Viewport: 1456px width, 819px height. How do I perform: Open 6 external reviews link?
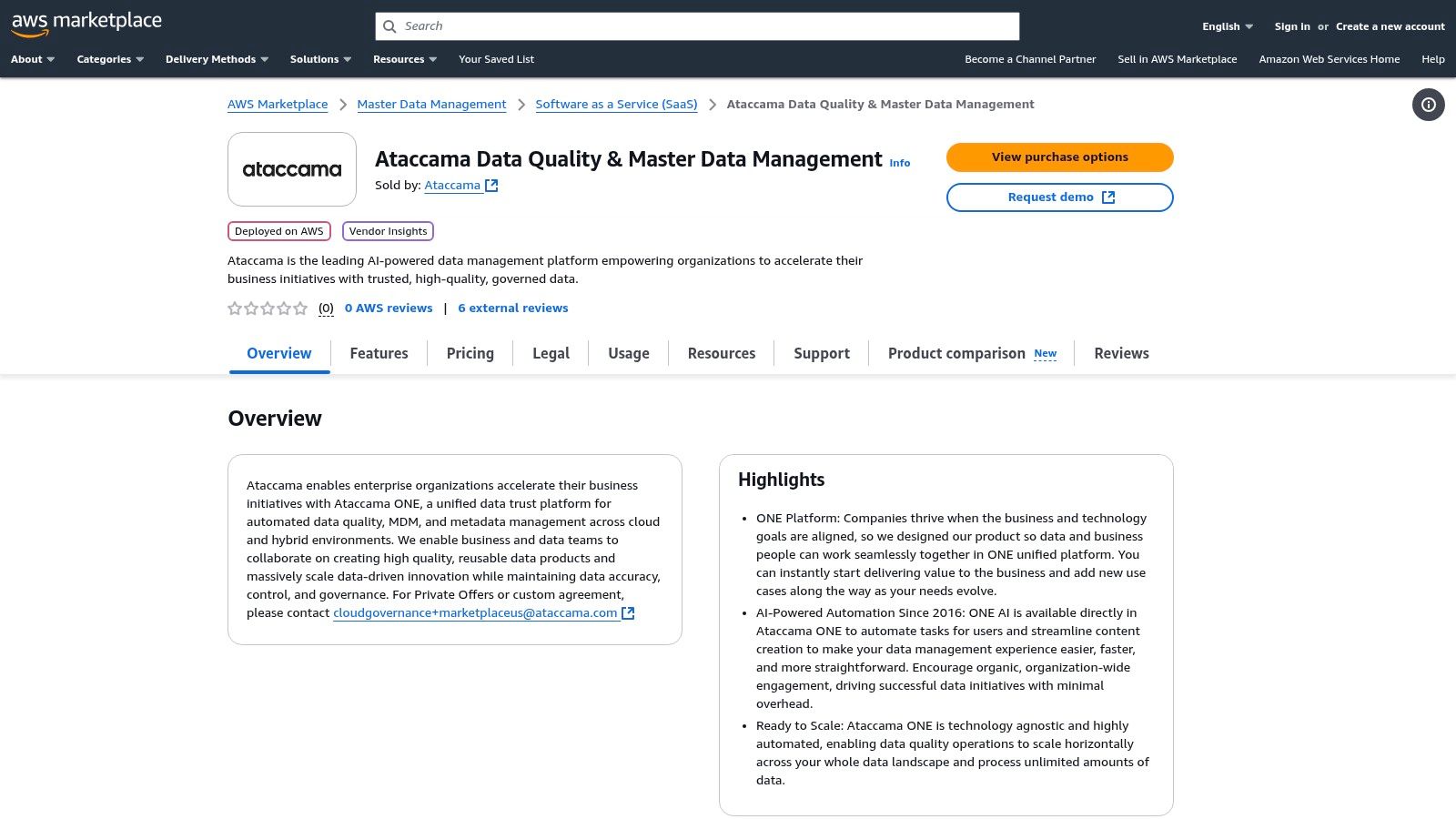tap(513, 308)
